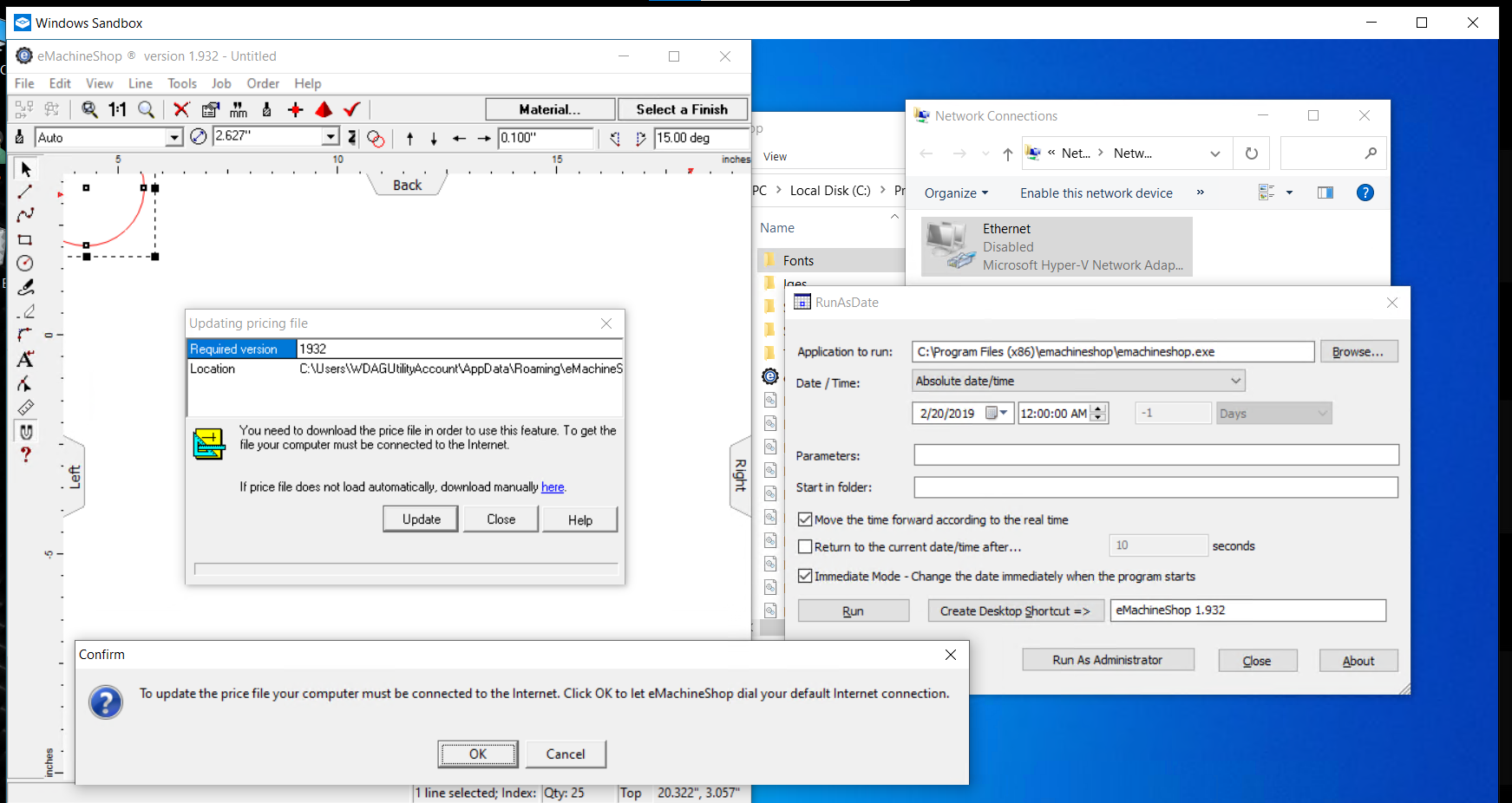
Task: Choose the Text tool
Action: [25, 359]
